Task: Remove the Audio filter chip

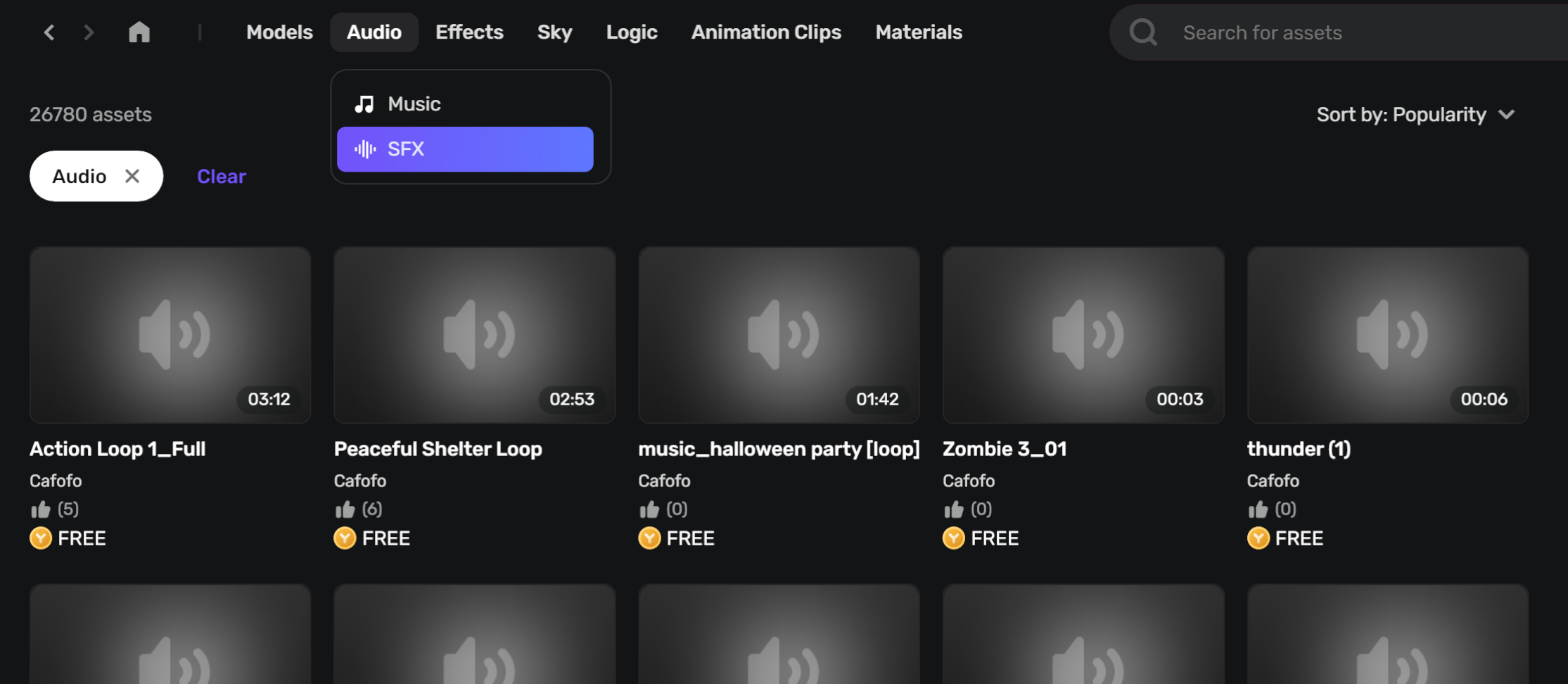Action: (132, 176)
